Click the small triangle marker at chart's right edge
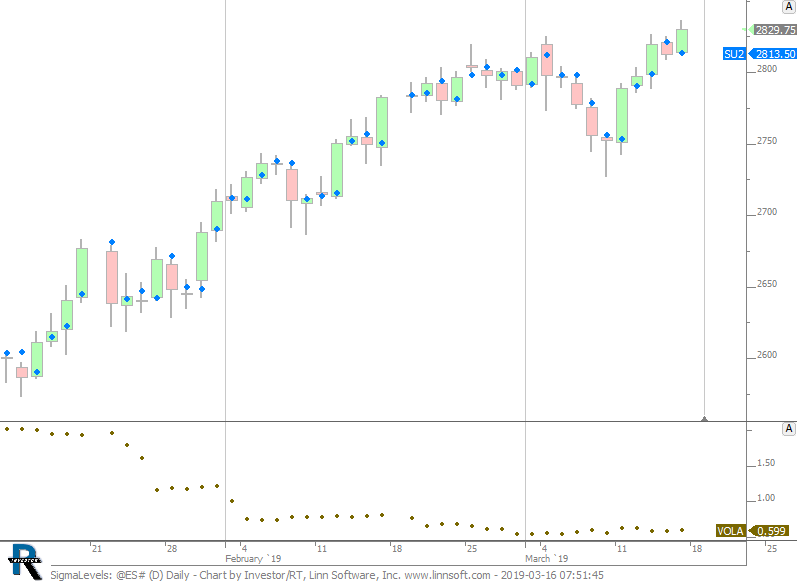Image resolution: width=797 pixels, height=582 pixels. (x=704, y=419)
